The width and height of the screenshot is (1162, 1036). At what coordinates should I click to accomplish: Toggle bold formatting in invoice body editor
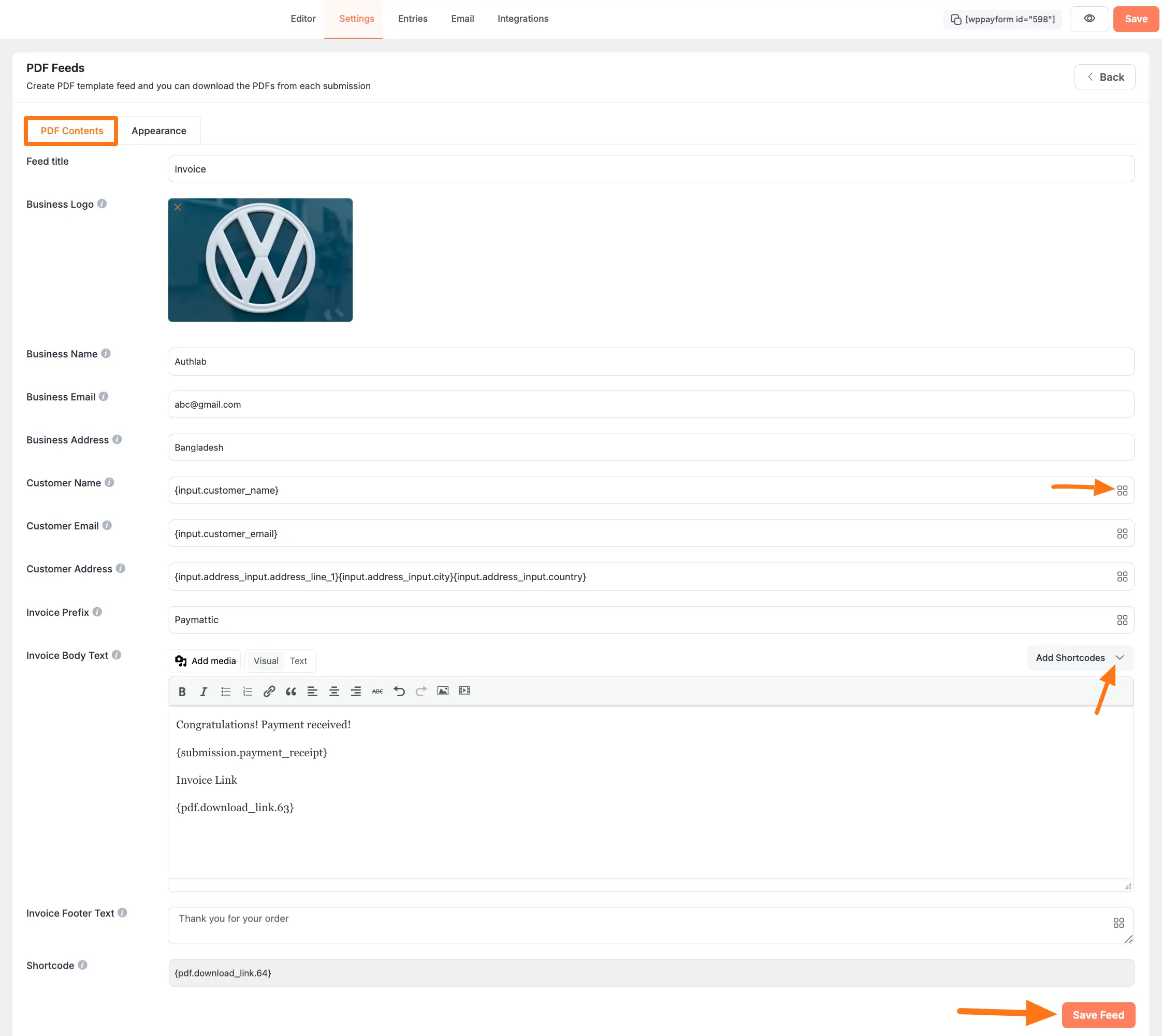[182, 692]
